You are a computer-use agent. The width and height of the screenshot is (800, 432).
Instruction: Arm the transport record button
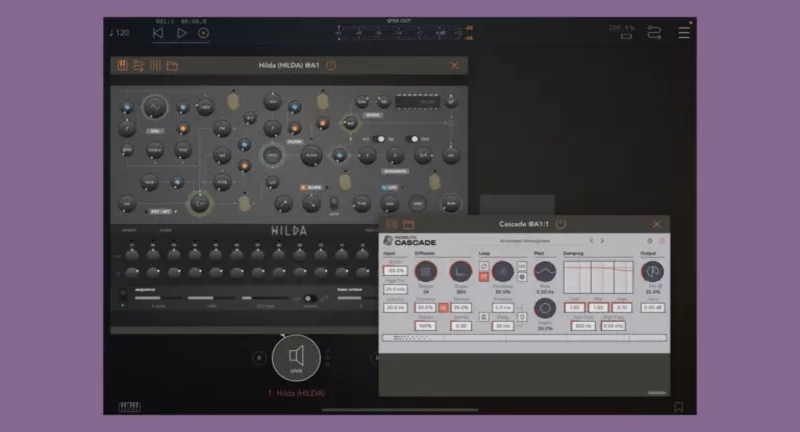204,33
